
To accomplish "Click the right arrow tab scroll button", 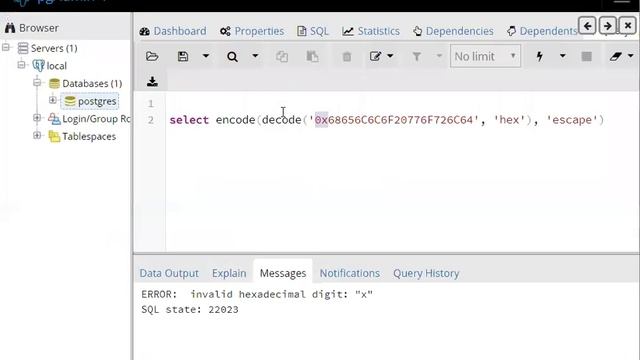I will point(607,26).
